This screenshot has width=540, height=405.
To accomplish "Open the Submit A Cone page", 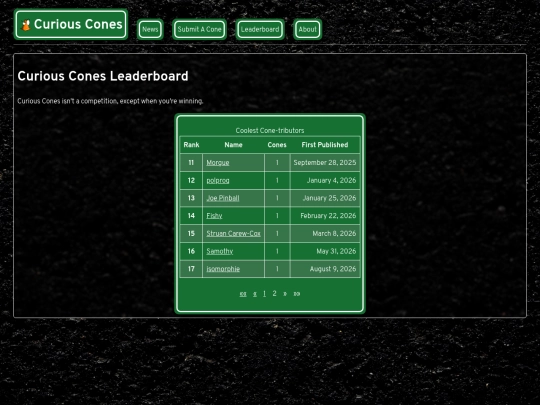I will (199, 29).
